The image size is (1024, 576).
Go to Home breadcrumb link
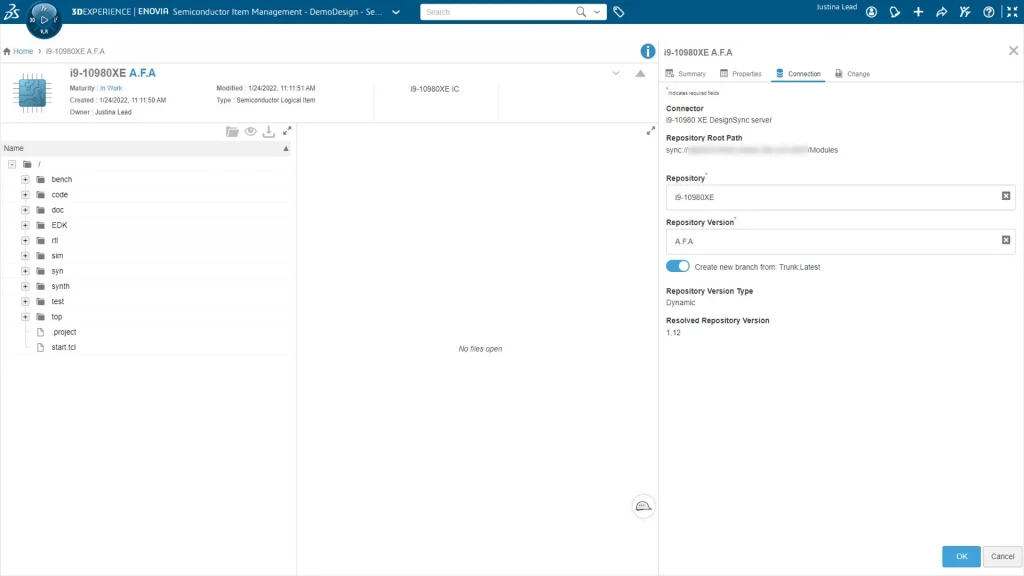coord(23,51)
